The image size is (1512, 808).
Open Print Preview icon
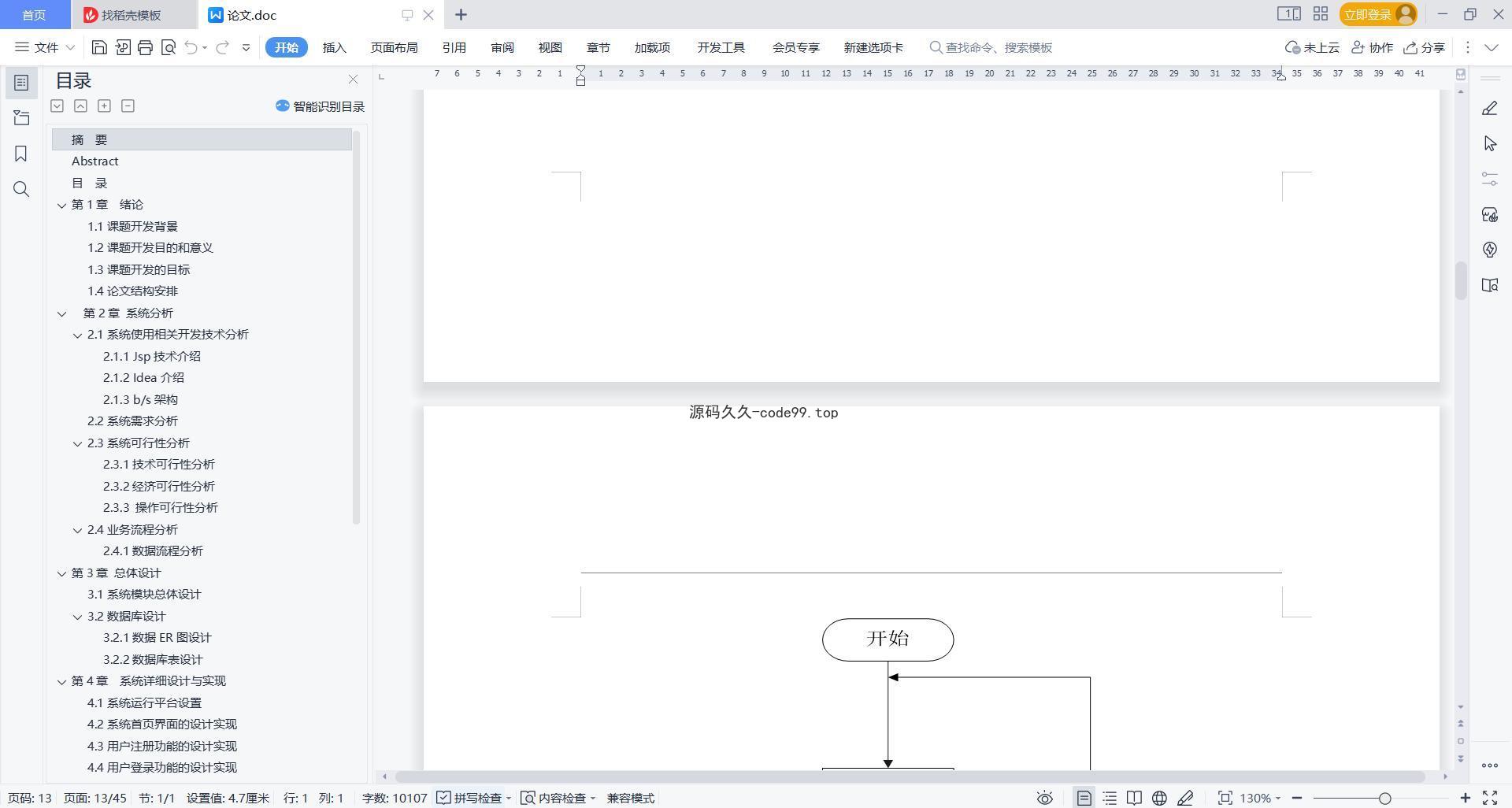pyautogui.click(x=168, y=47)
